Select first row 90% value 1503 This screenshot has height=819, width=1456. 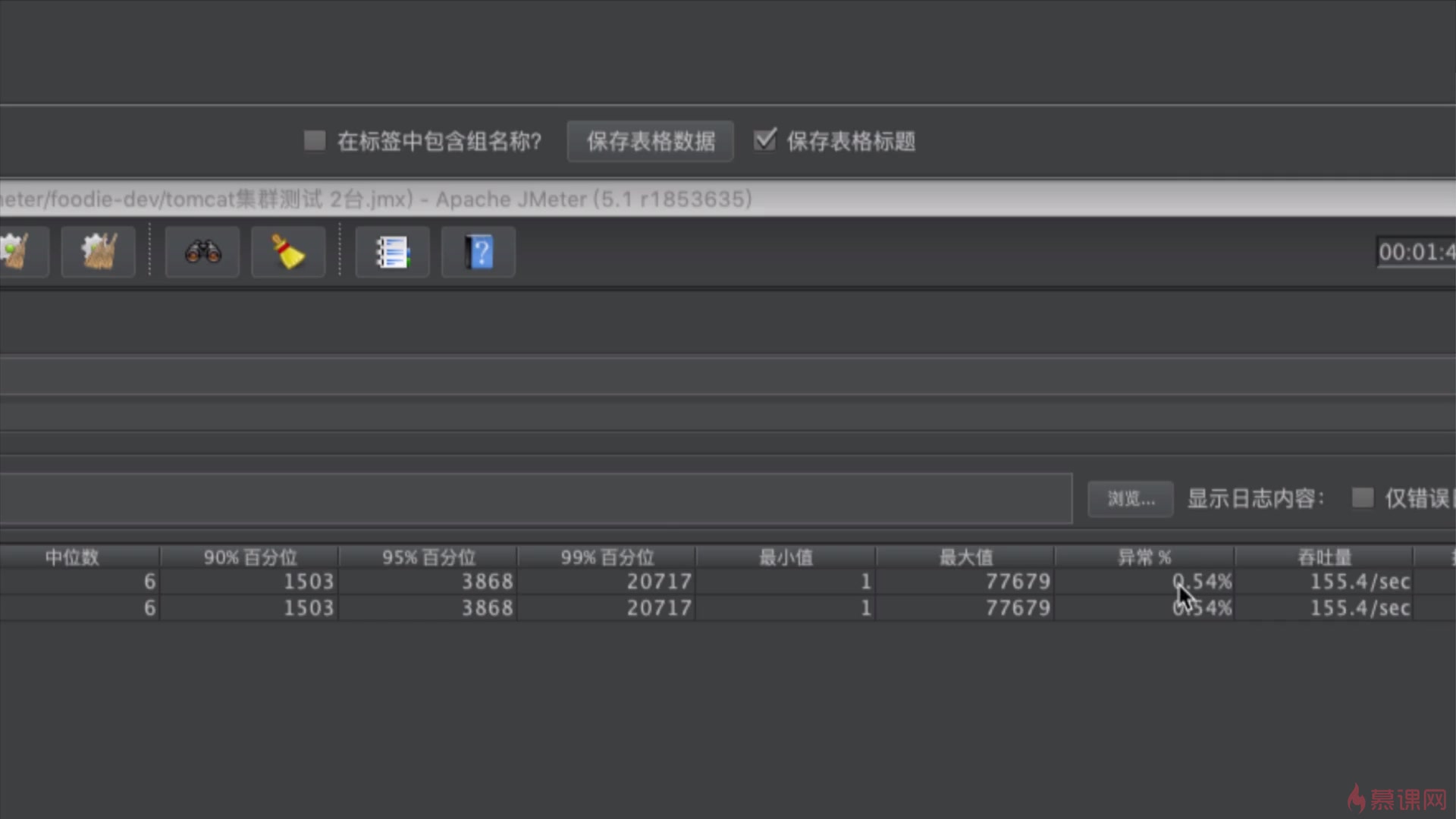pos(309,582)
